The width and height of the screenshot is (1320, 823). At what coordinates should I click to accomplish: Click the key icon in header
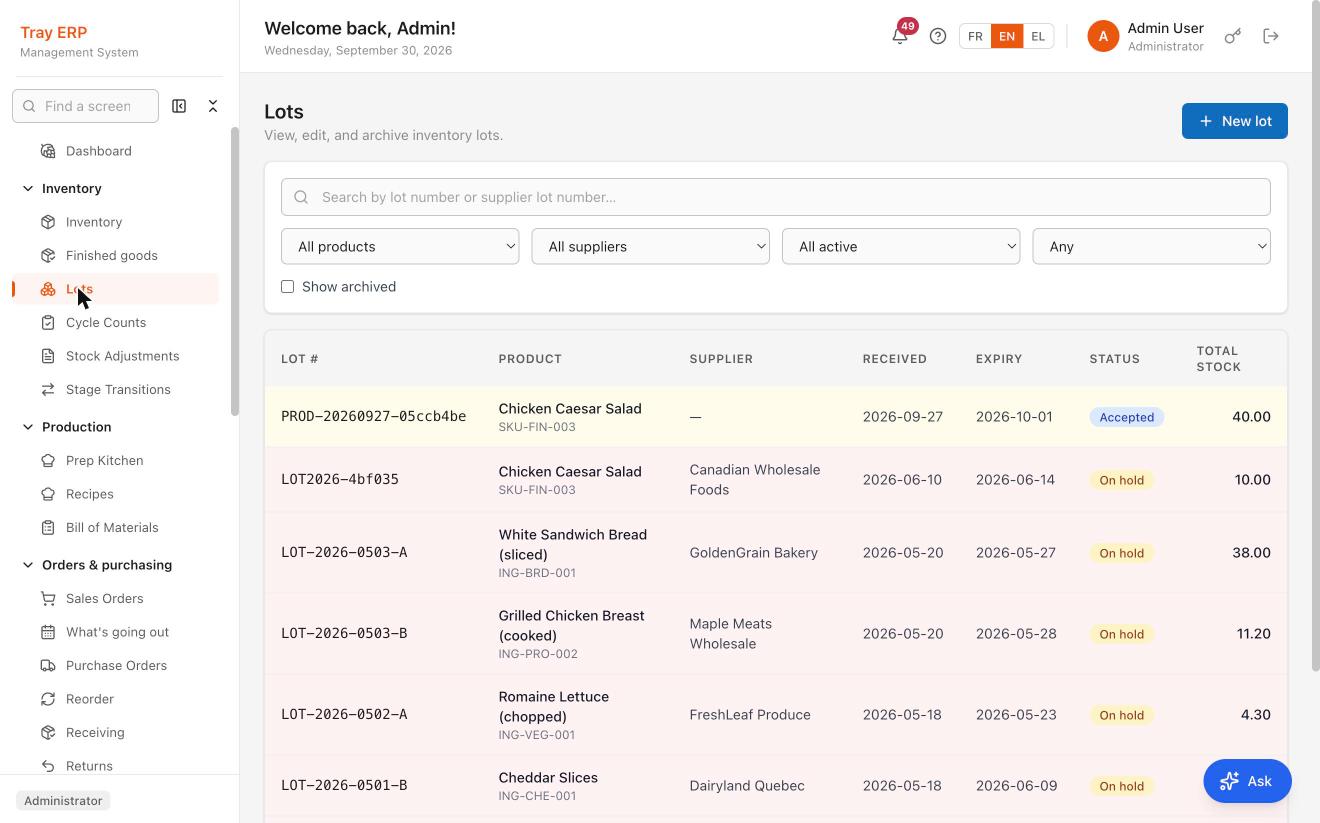[1233, 36]
